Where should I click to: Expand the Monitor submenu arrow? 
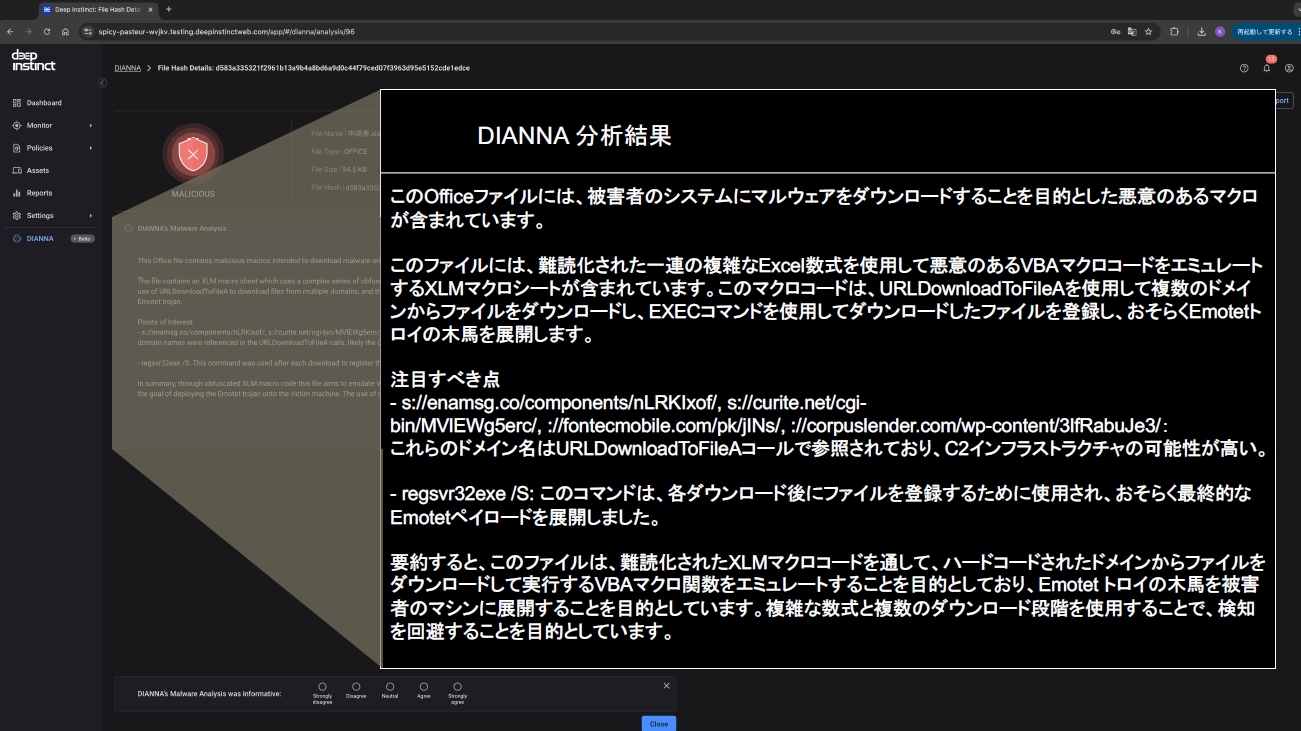(x=90, y=125)
